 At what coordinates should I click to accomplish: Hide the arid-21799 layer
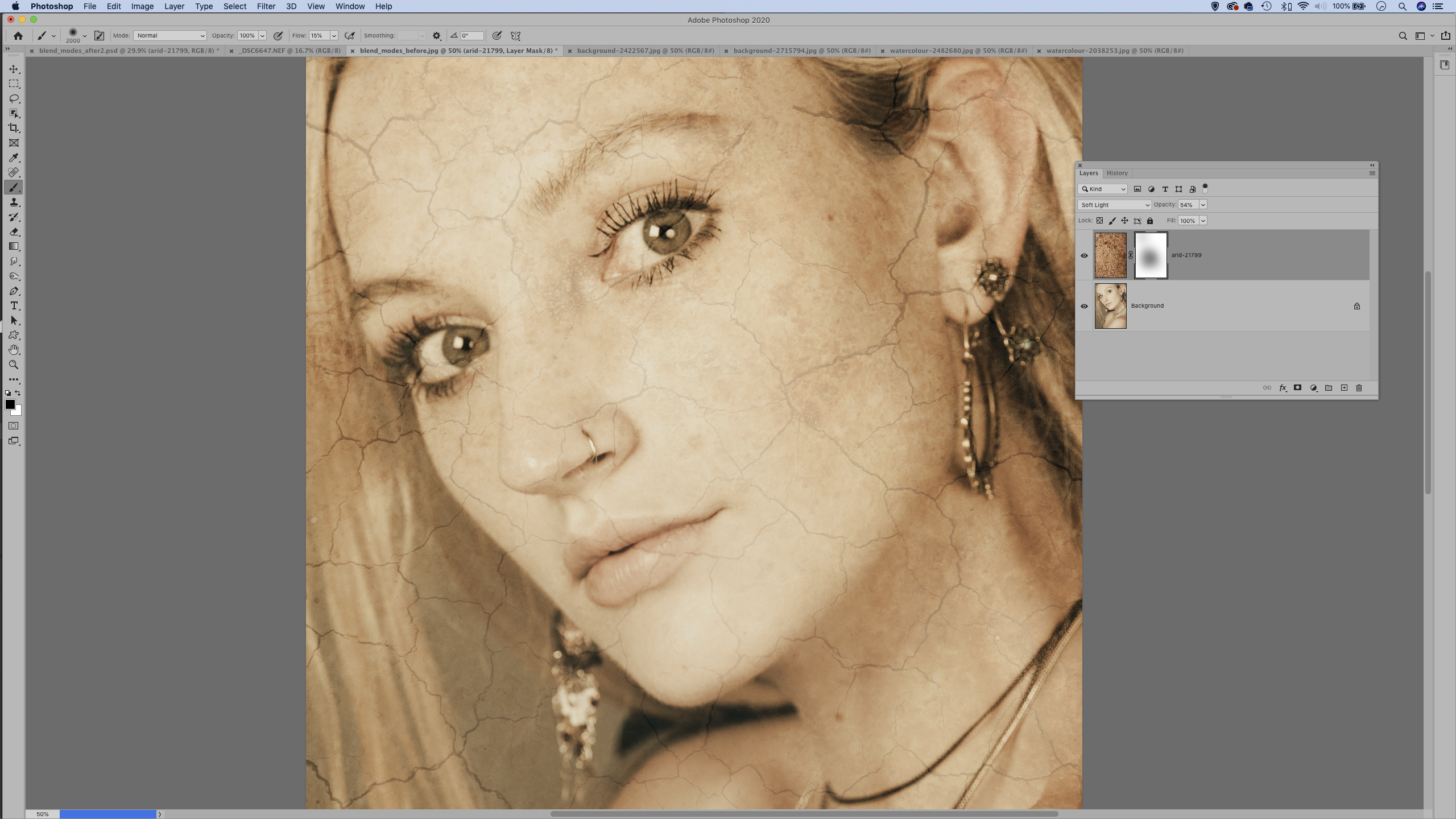pyautogui.click(x=1084, y=255)
